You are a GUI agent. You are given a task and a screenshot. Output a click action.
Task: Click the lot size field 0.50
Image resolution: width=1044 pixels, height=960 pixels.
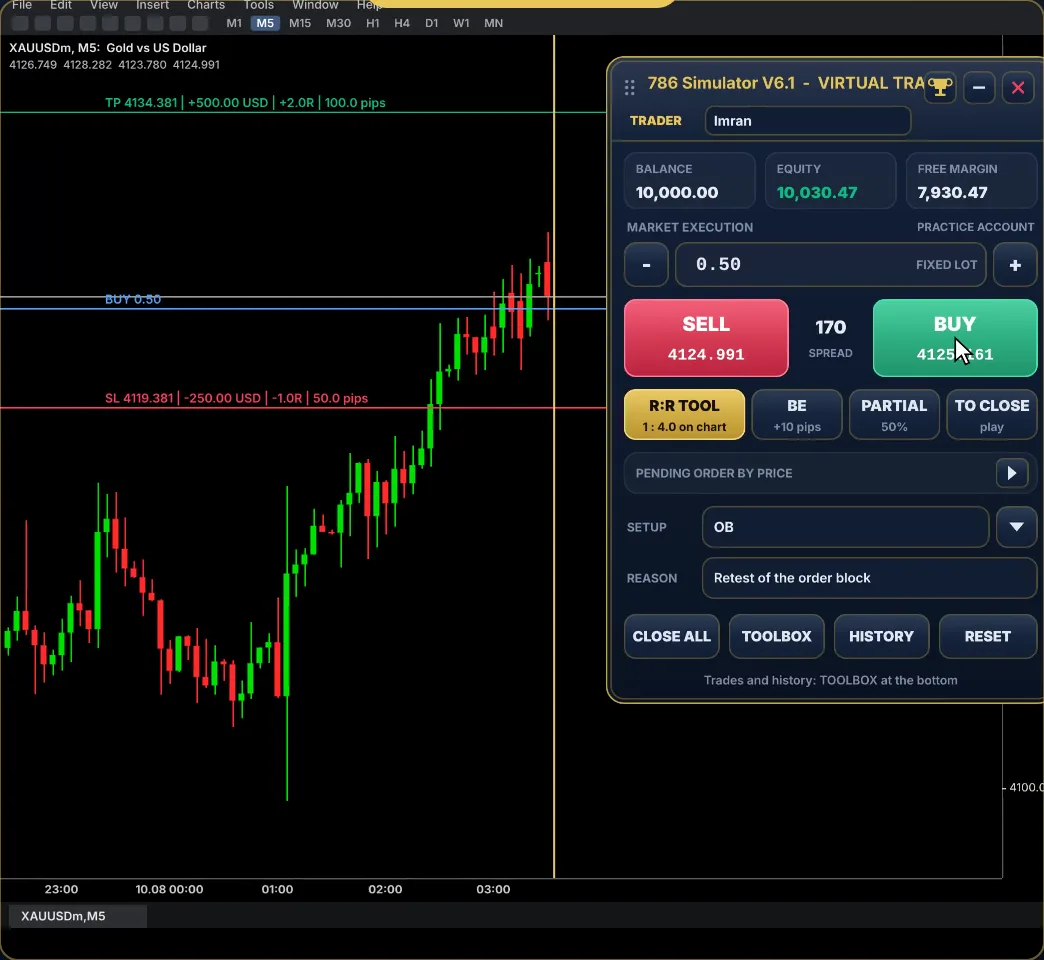pyautogui.click(x=830, y=264)
